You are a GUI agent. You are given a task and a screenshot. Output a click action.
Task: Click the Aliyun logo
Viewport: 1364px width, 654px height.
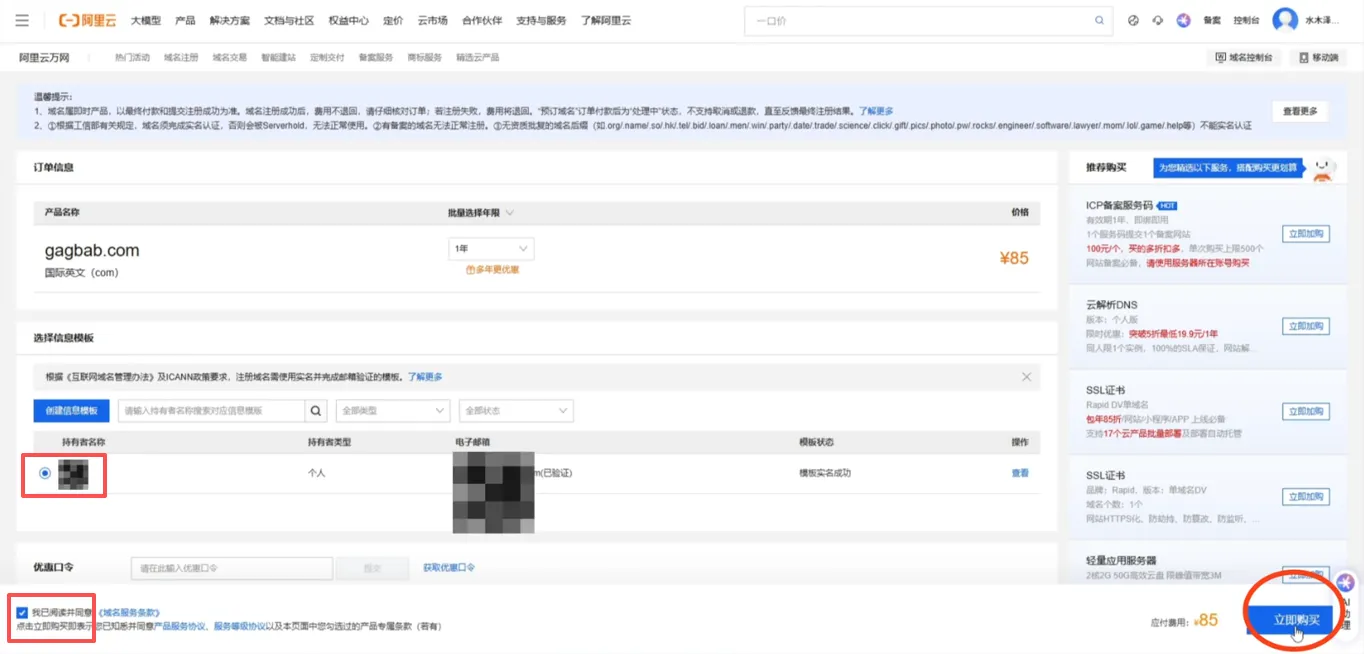[88, 20]
